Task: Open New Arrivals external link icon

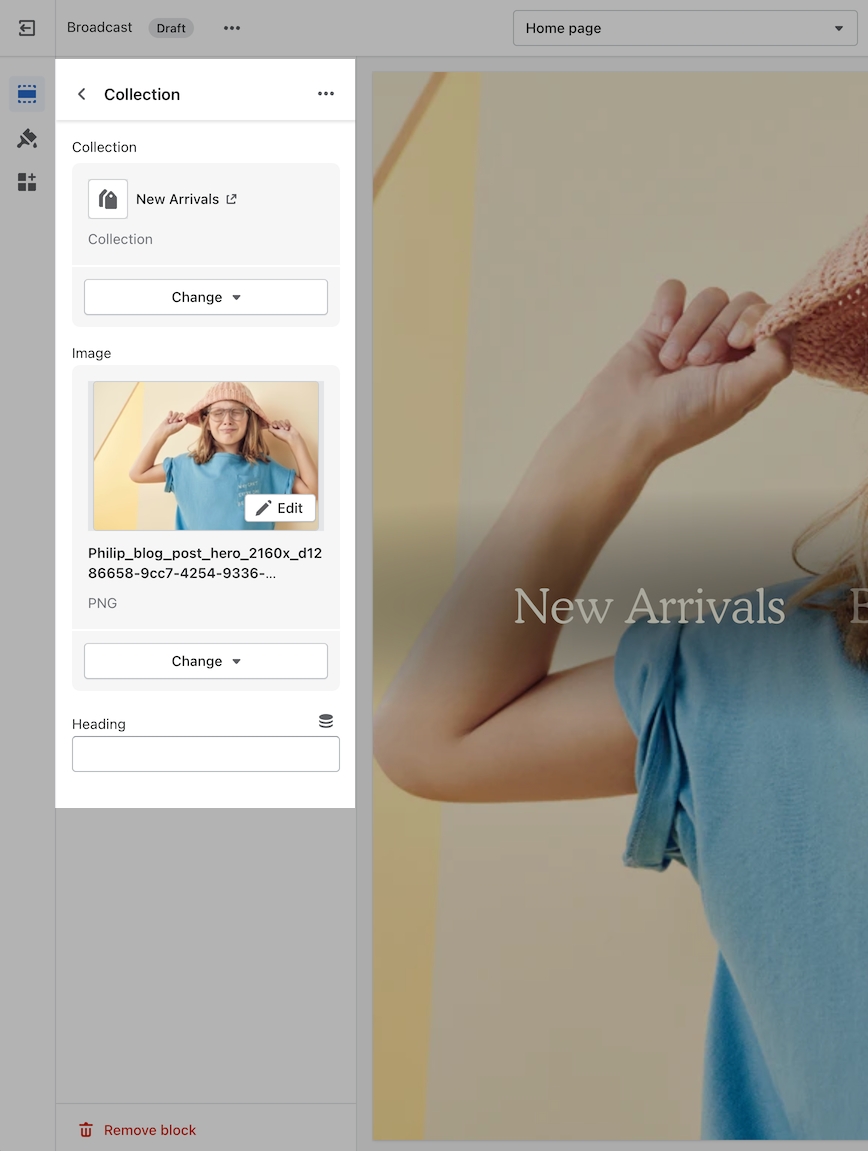Action: click(x=232, y=199)
